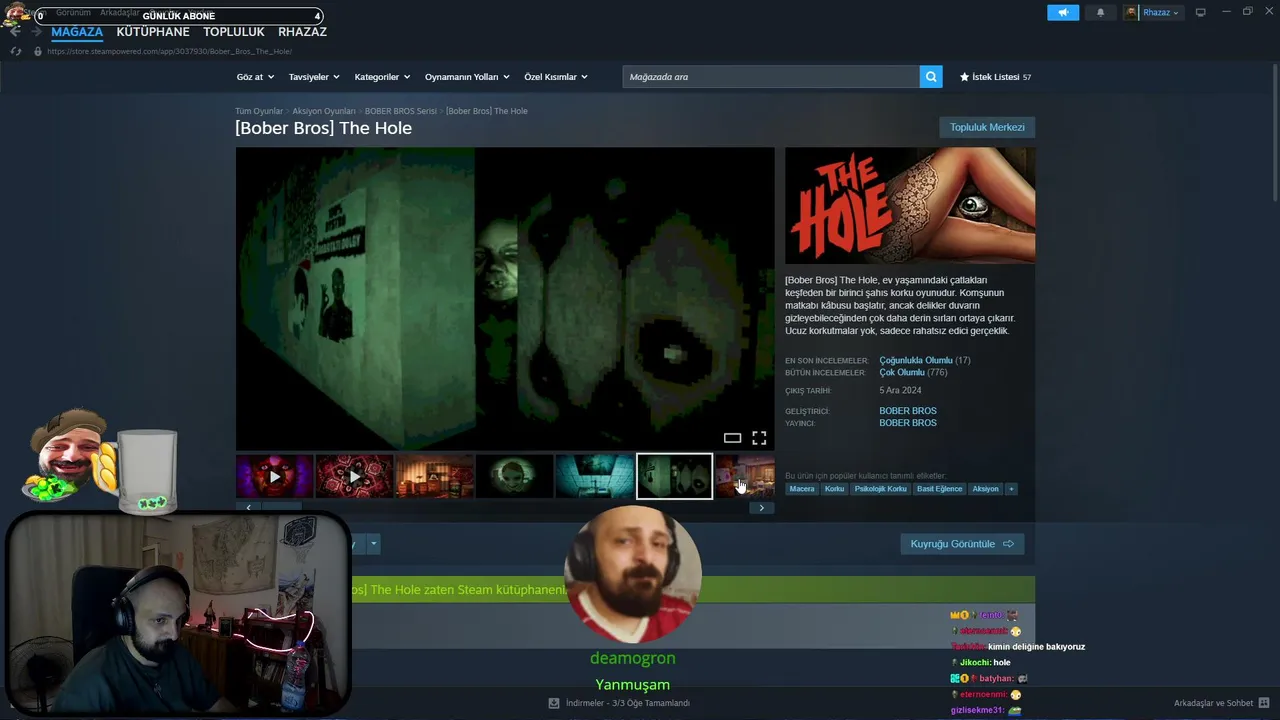The height and width of the screenshot is (720, 1280).
Task: Select the green face screenshot thumbnail
Action: [x=515, y=477]
